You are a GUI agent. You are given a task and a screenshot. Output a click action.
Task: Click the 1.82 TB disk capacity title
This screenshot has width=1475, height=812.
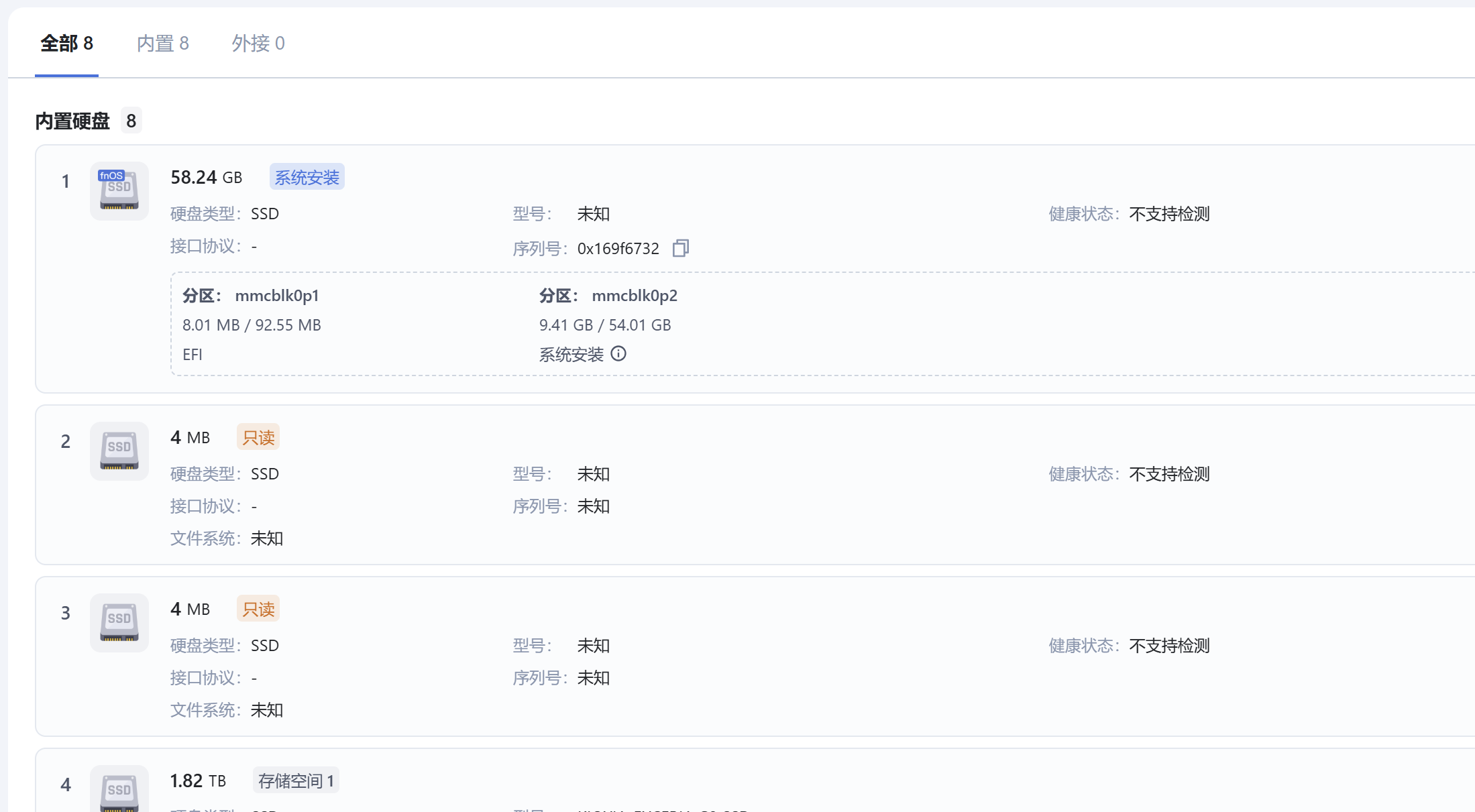click(x=198, y=780)
